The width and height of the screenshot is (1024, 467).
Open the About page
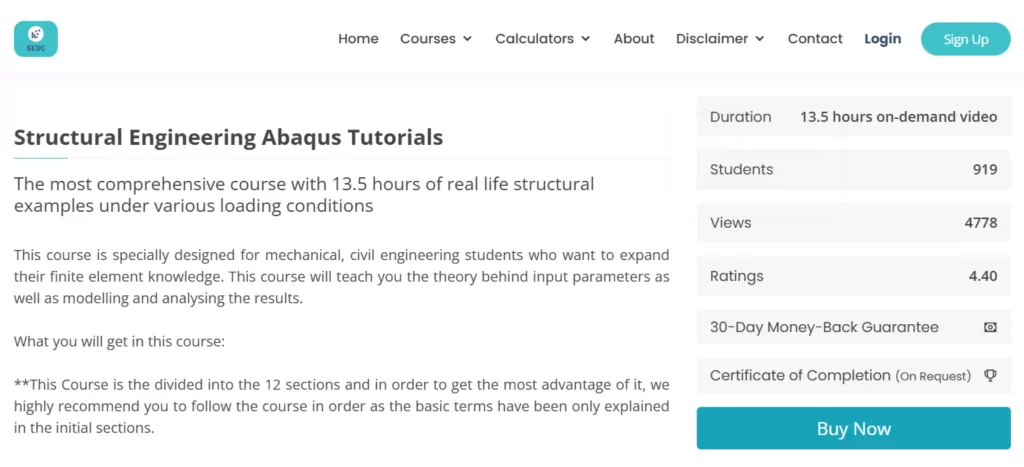pyautogui.click(x=634, y=39)
